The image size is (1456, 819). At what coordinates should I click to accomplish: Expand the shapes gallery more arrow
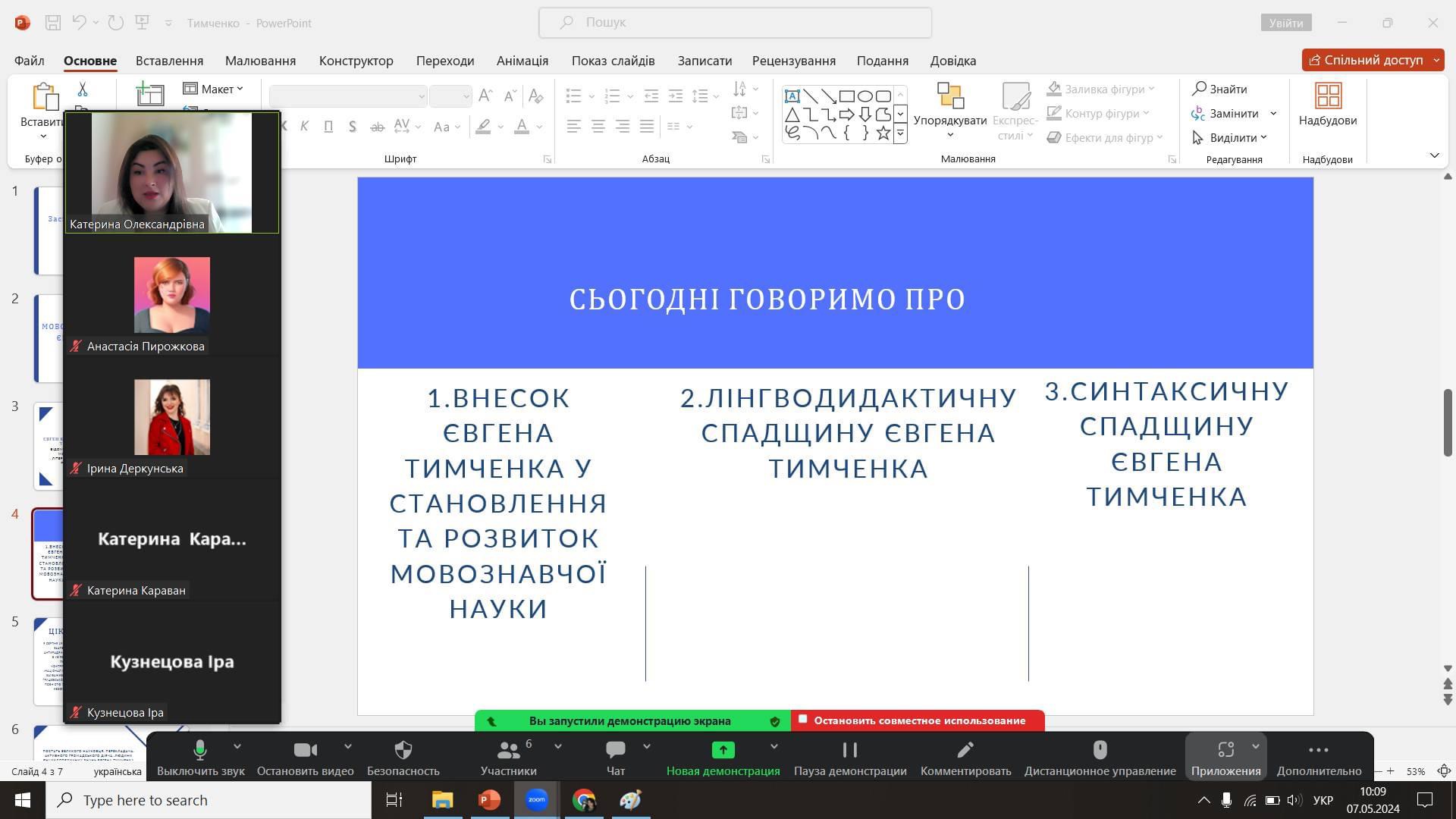click(900, 133)
